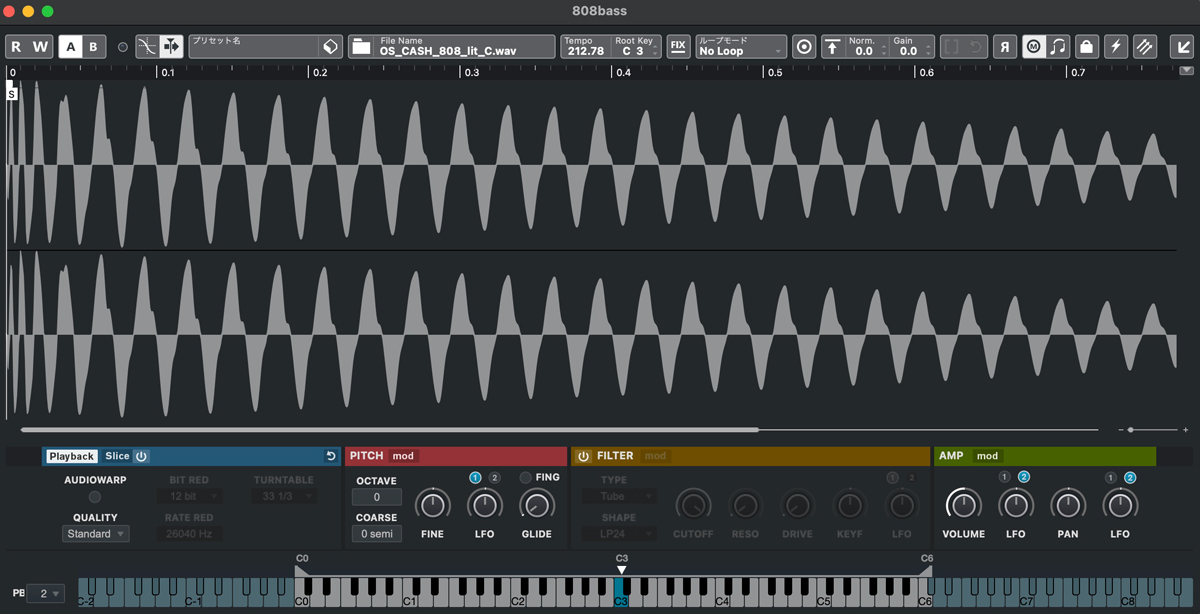Open the sample file folder icon

click(361, 47)
